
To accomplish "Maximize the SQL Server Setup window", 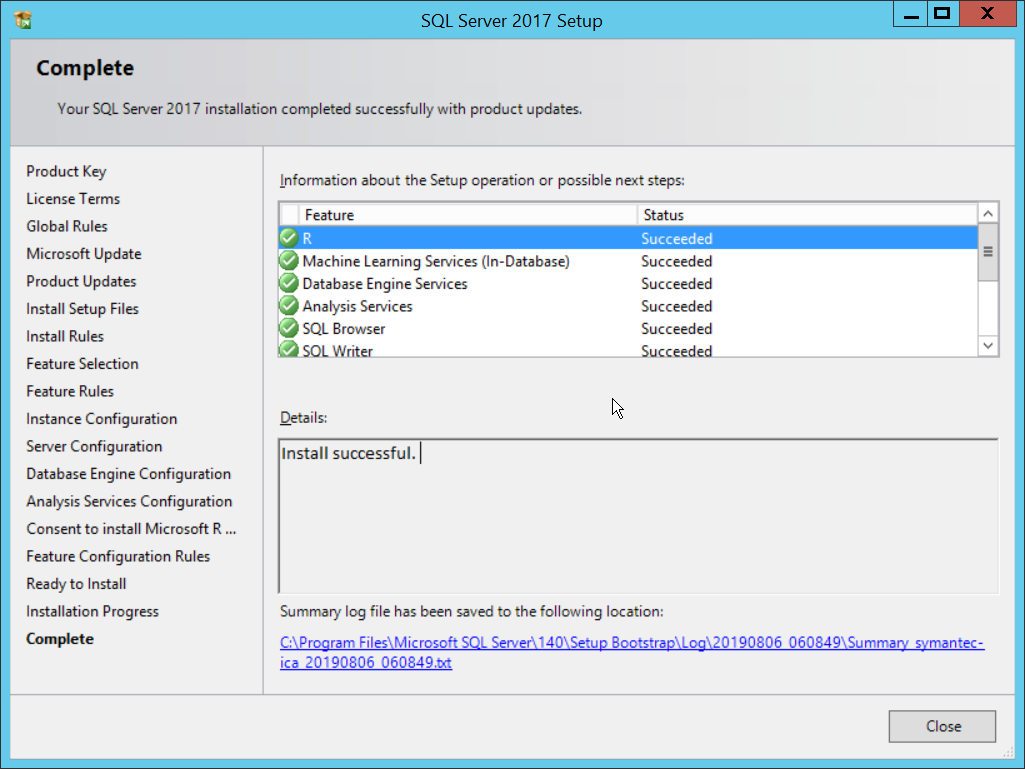I will (x=941, y=15).
